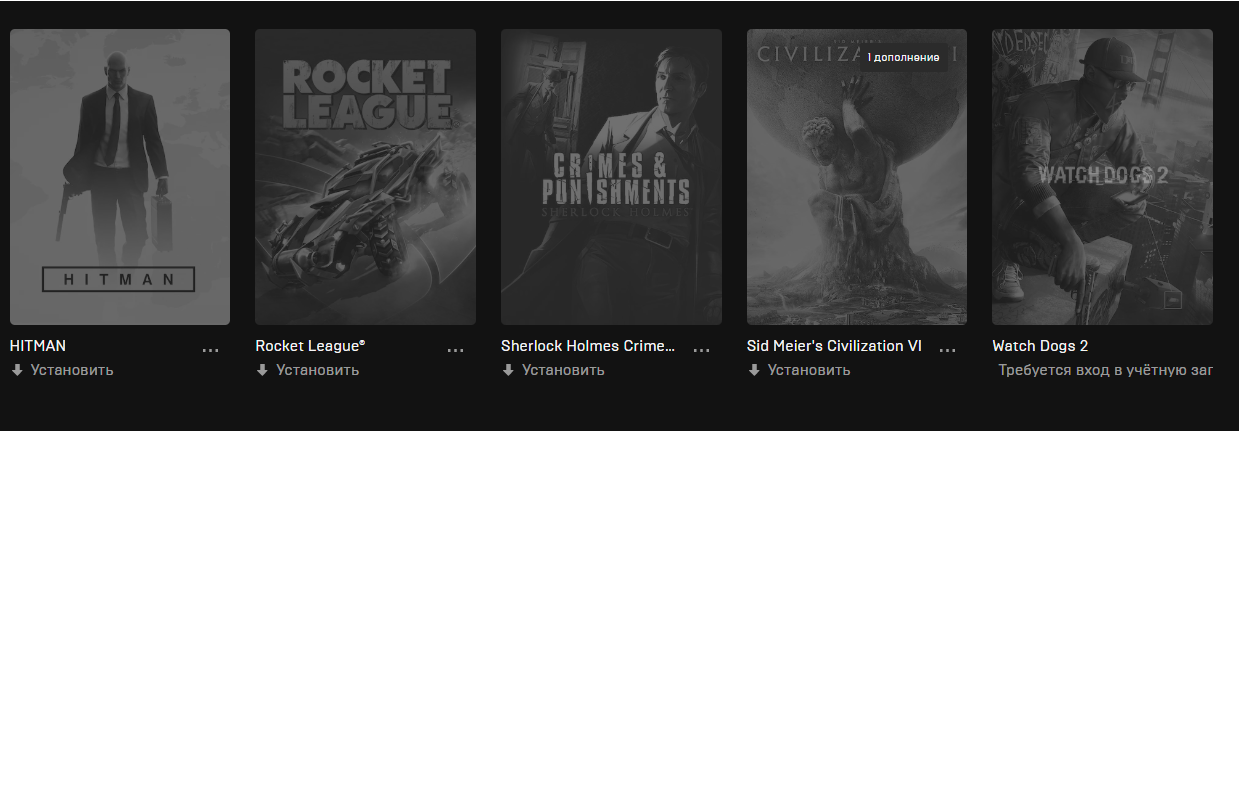Open the Sherlock Holmes three-dot options menu
The width and height of the screenshot is (1251, 785).
pos(701,350)
